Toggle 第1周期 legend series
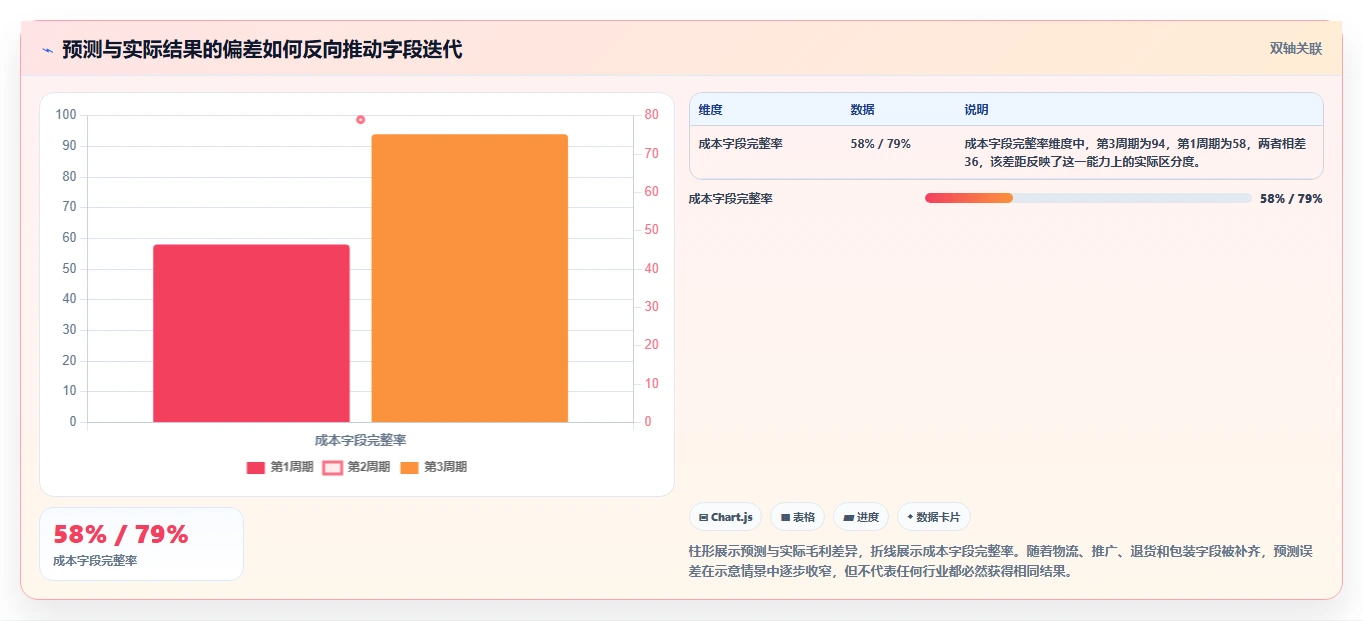This screenshot has width=1363, height=621. click(280, 467)
